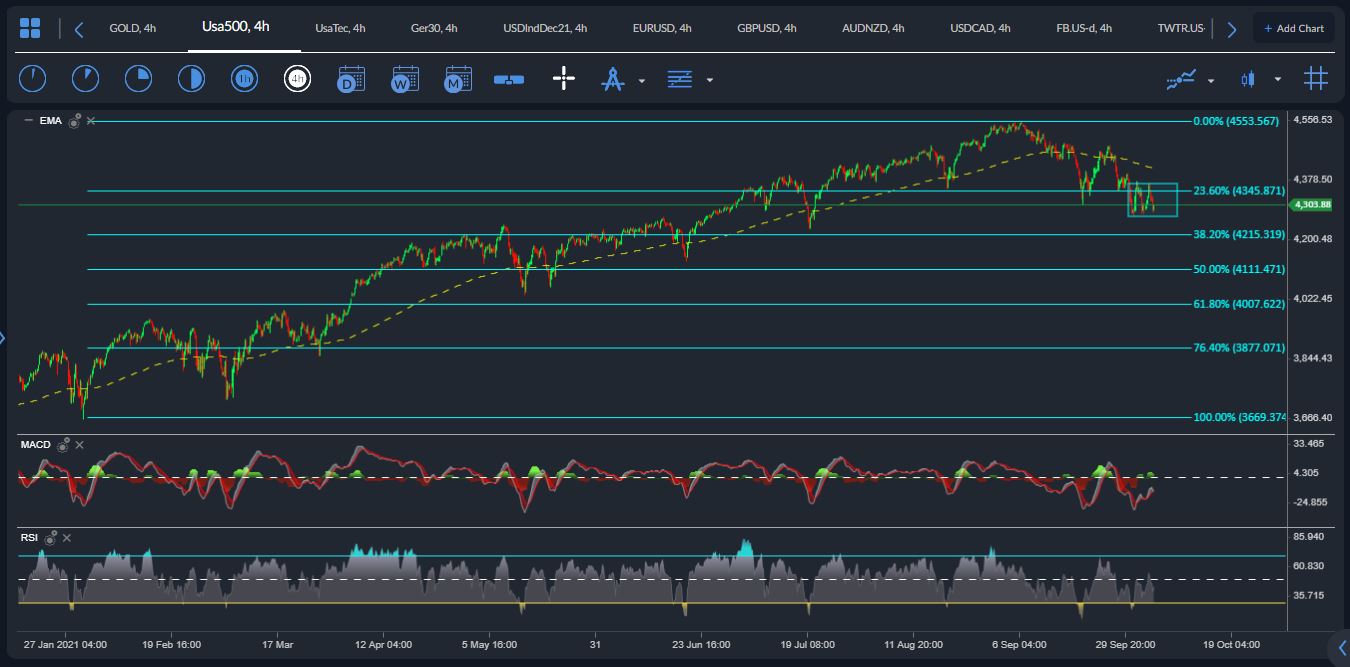This screenshot has height=667, width=1350.
Task: Expand the Fibonacci lines tool dropdown
Action: click(x=709, y=80)
